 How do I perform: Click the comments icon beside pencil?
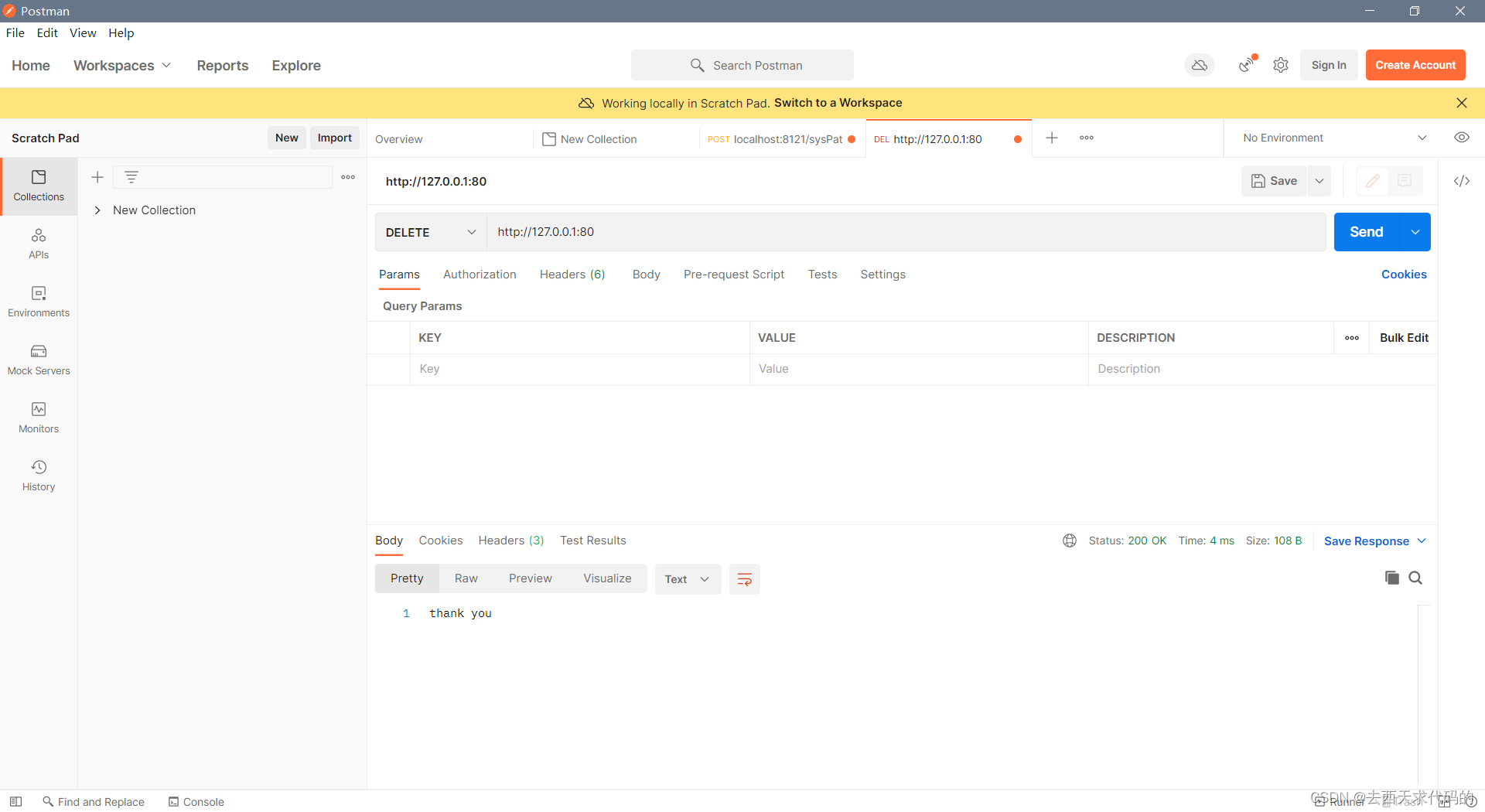pos(1405,181)
